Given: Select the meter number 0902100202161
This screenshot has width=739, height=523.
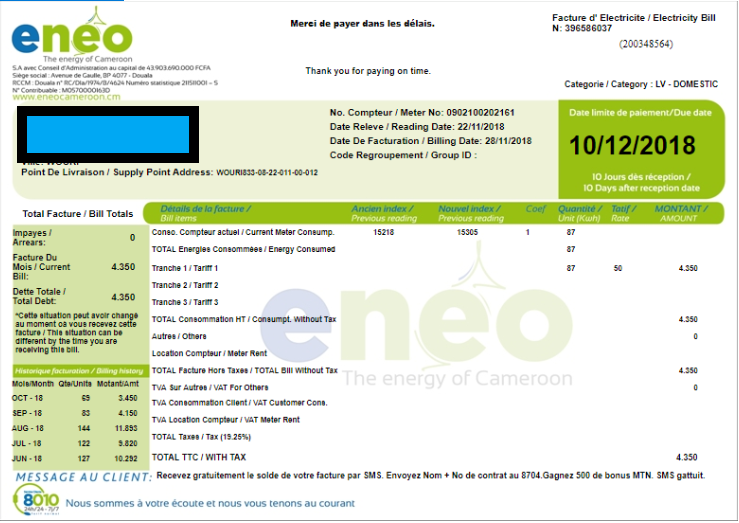Looking at the screenshot, I should click(x=475, y=112).
